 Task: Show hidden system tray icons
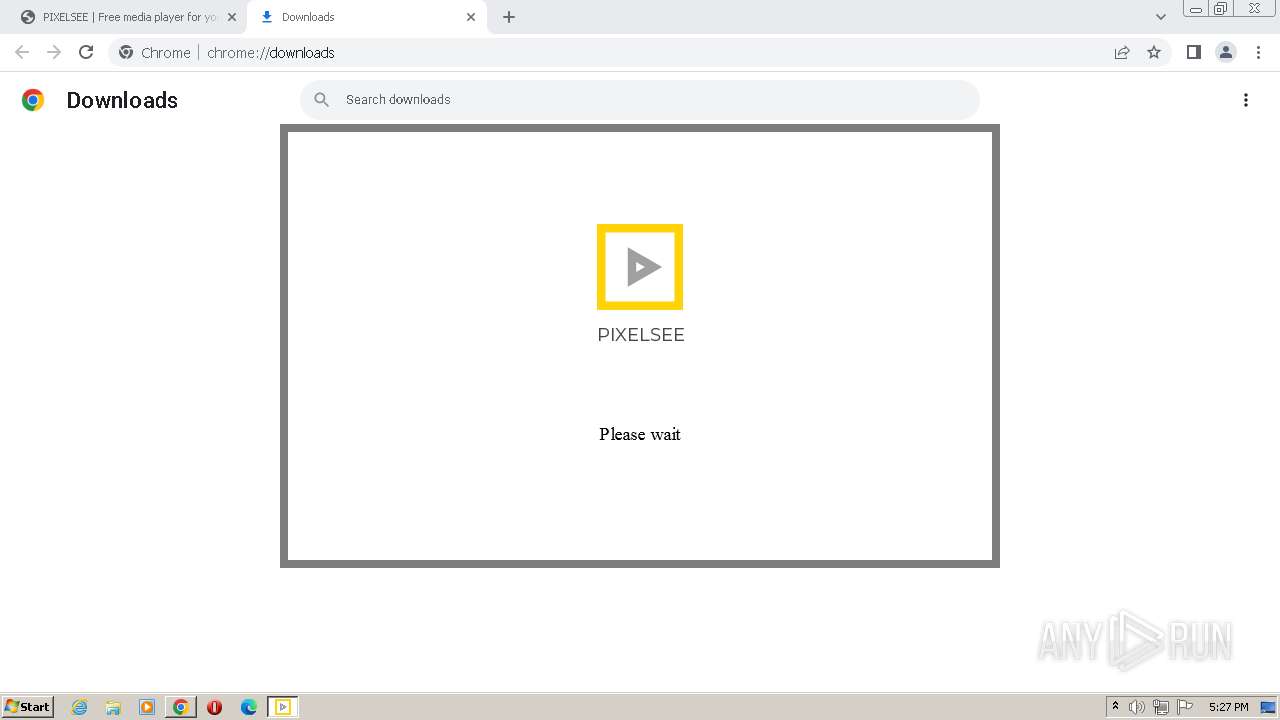(x=1115, y=707)
